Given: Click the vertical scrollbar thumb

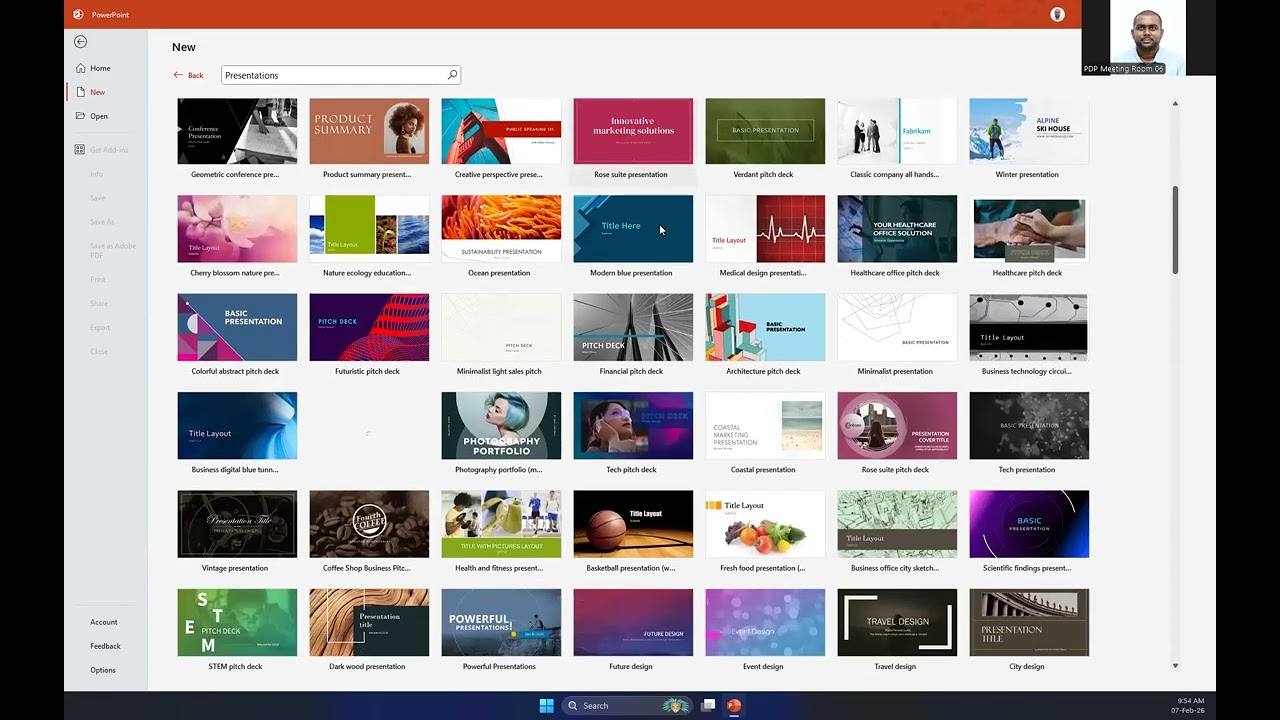Looking at the screenshot, I should (x=1175, y=229).
